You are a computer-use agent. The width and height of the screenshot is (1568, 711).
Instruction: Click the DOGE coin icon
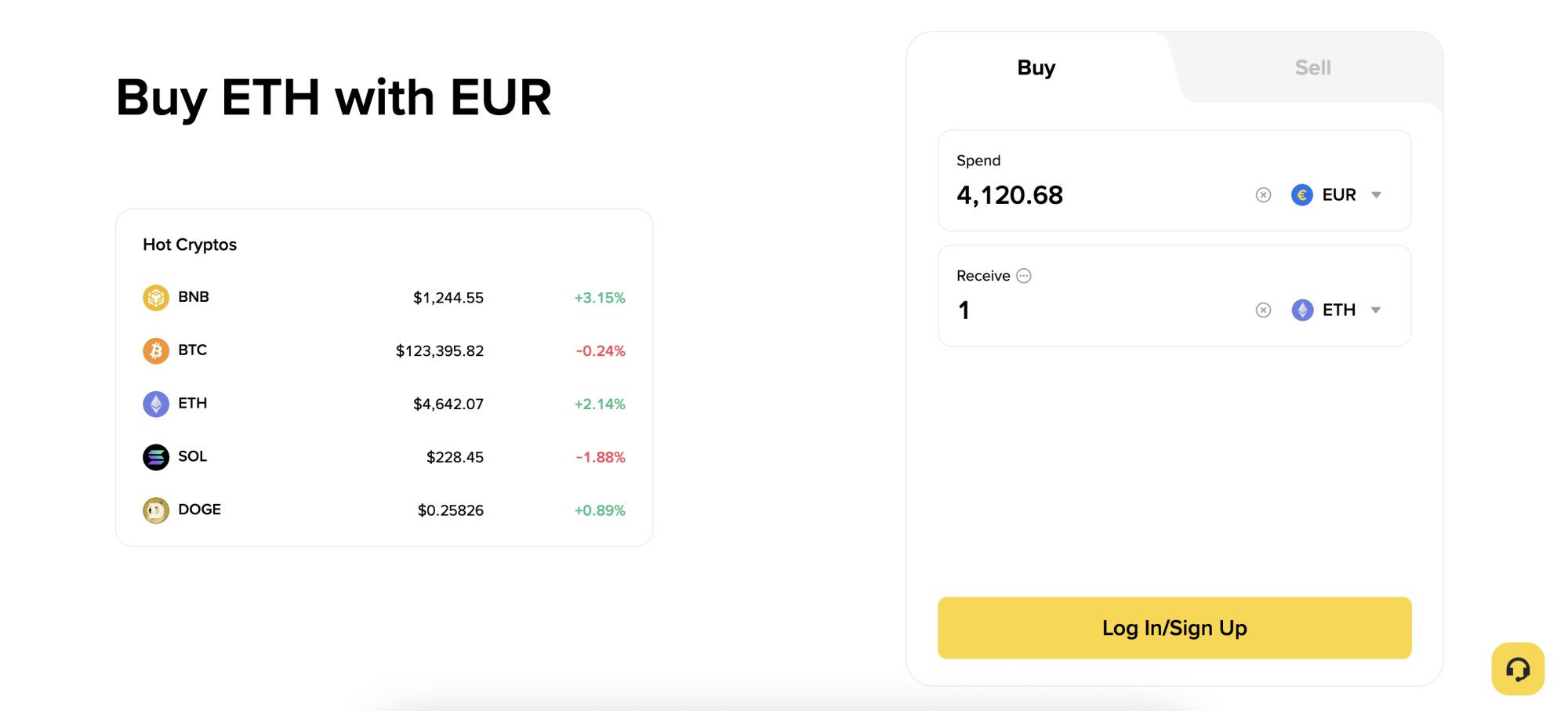pyautogui.click(x=156, y=510)
